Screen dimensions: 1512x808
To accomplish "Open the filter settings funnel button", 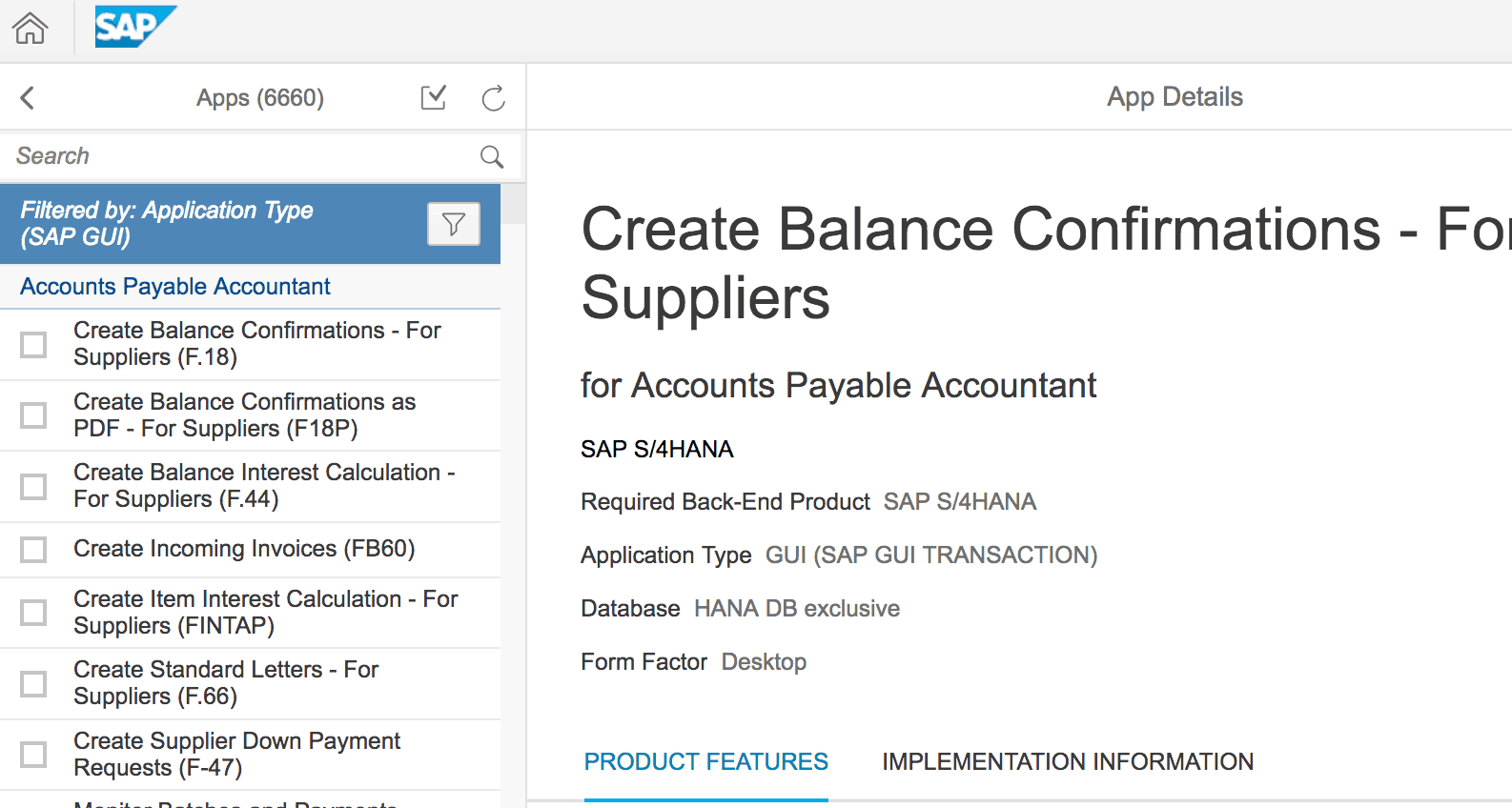I will [x=454, y=224].
